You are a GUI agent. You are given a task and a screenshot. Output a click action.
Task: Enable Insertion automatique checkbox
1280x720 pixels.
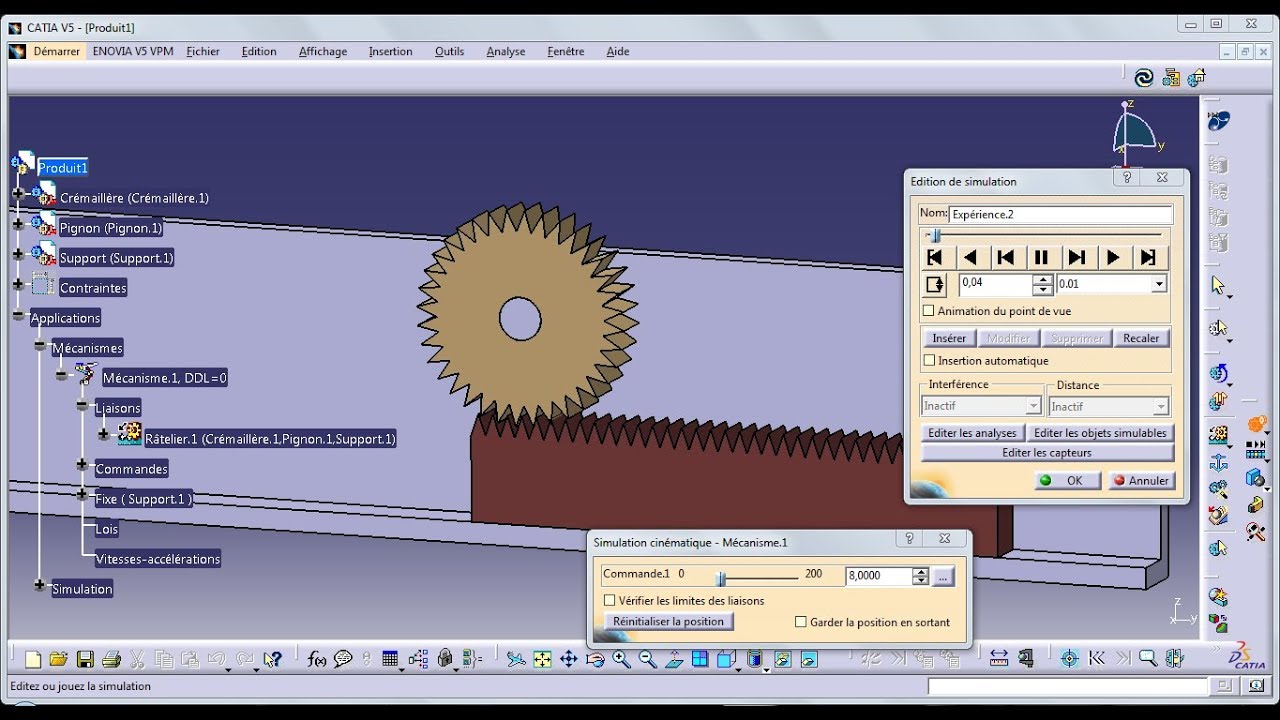point(929,360)
